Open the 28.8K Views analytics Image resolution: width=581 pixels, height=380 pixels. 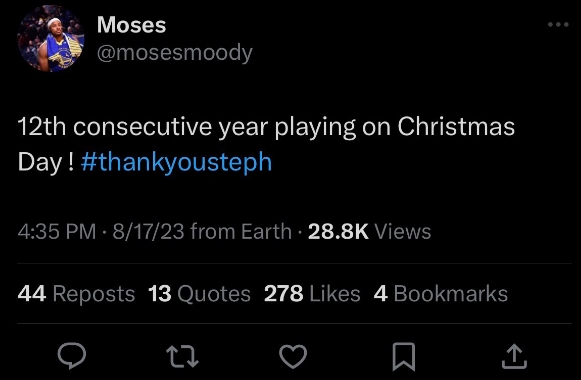[x=369, y=231]
